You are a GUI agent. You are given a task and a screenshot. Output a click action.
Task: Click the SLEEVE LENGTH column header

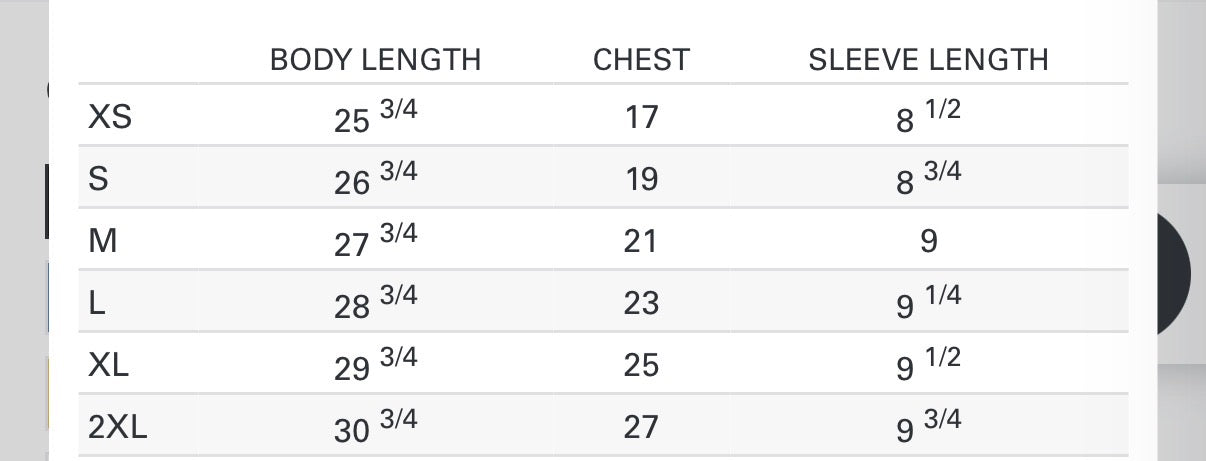tap(928, 60)
